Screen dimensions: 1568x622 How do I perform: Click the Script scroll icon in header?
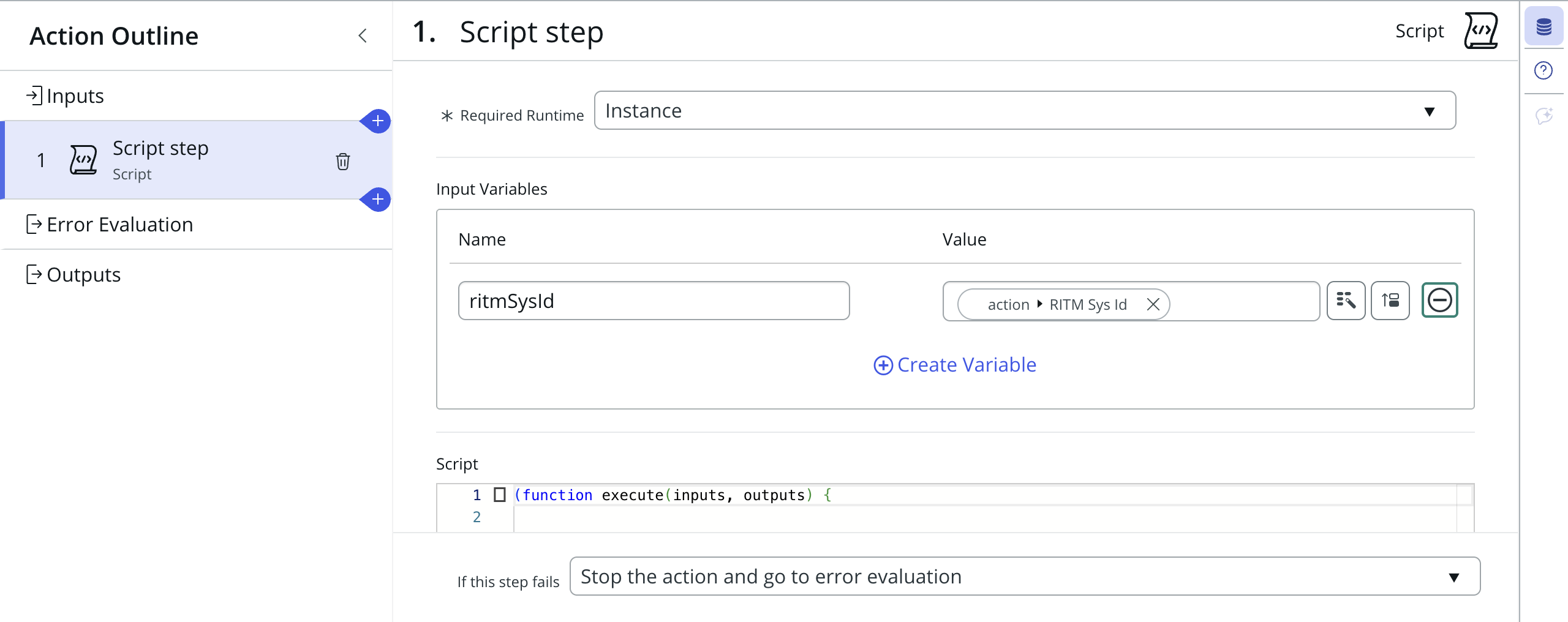(1481, 31)
